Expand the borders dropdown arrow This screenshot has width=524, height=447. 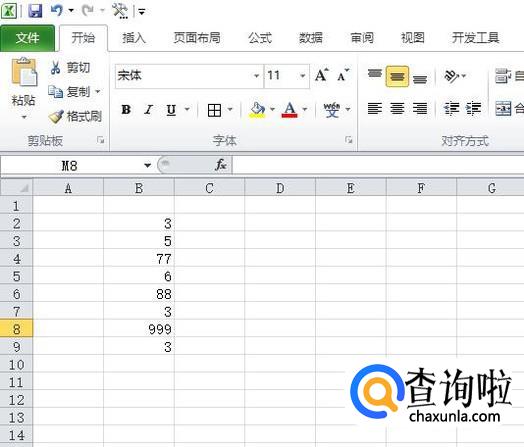(230, 109)
